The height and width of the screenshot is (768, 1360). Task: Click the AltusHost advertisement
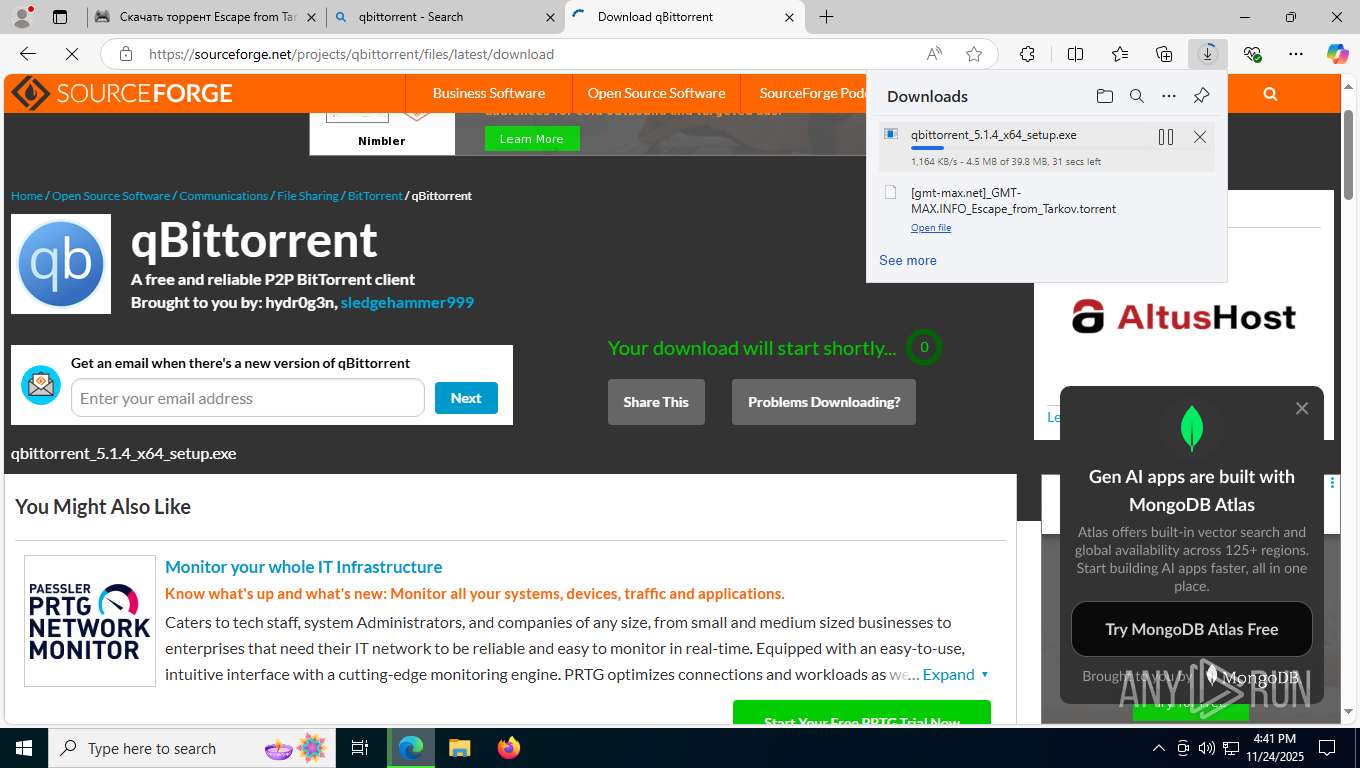tap(1184, 317)
